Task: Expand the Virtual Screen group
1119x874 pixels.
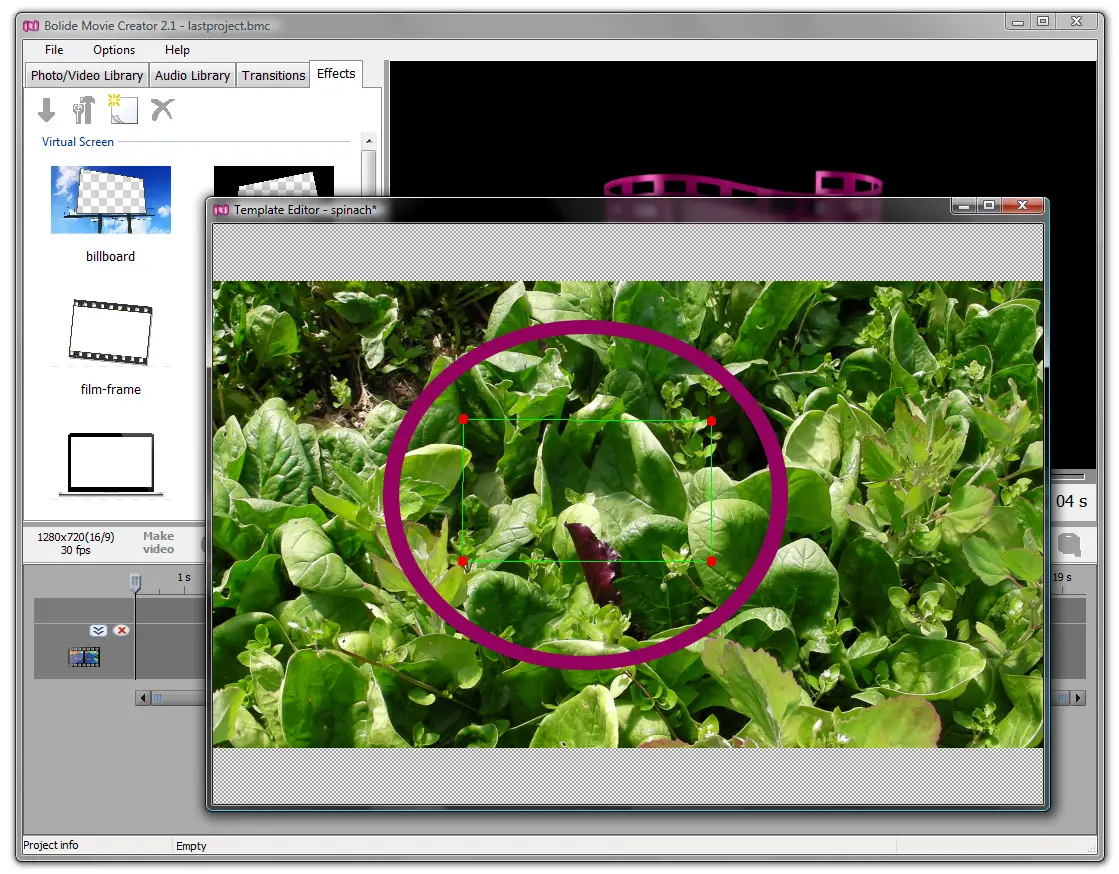Action: [77, 141]
